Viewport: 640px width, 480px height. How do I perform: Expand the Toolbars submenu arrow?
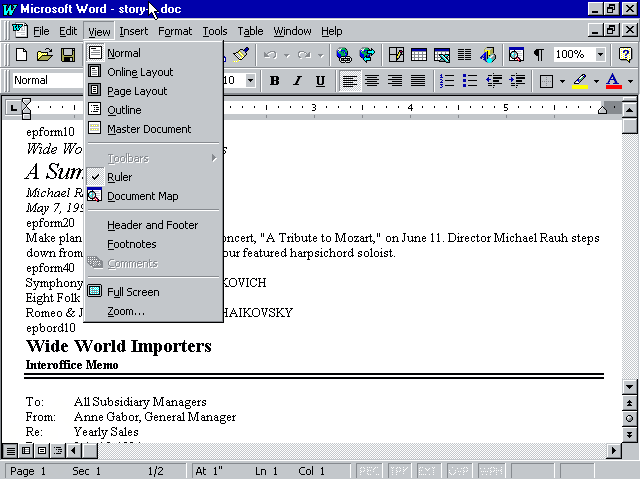tap(214, 158)
